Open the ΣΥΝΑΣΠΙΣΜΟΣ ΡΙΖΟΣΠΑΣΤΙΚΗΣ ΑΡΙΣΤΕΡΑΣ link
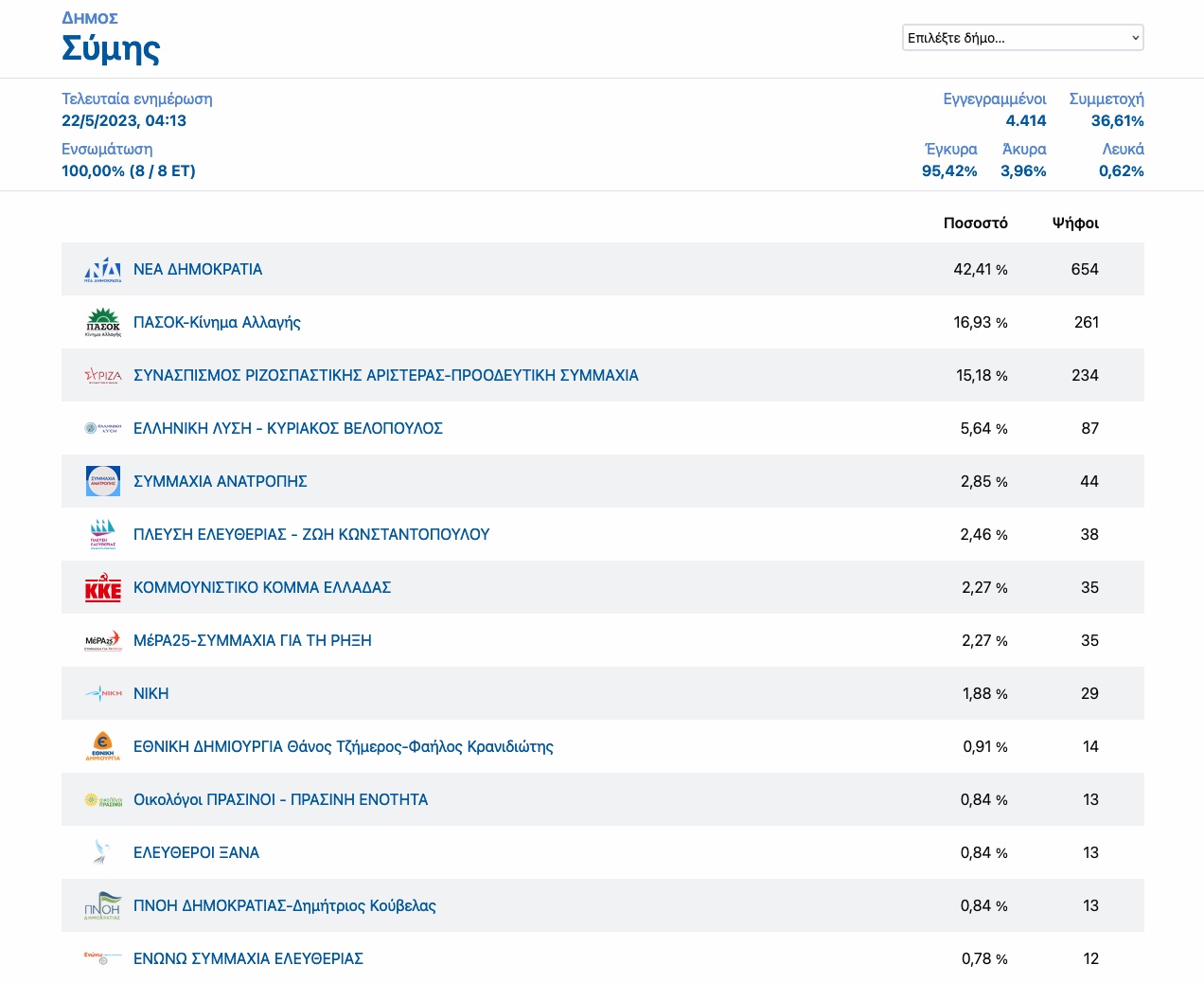 tap(386, 375)
